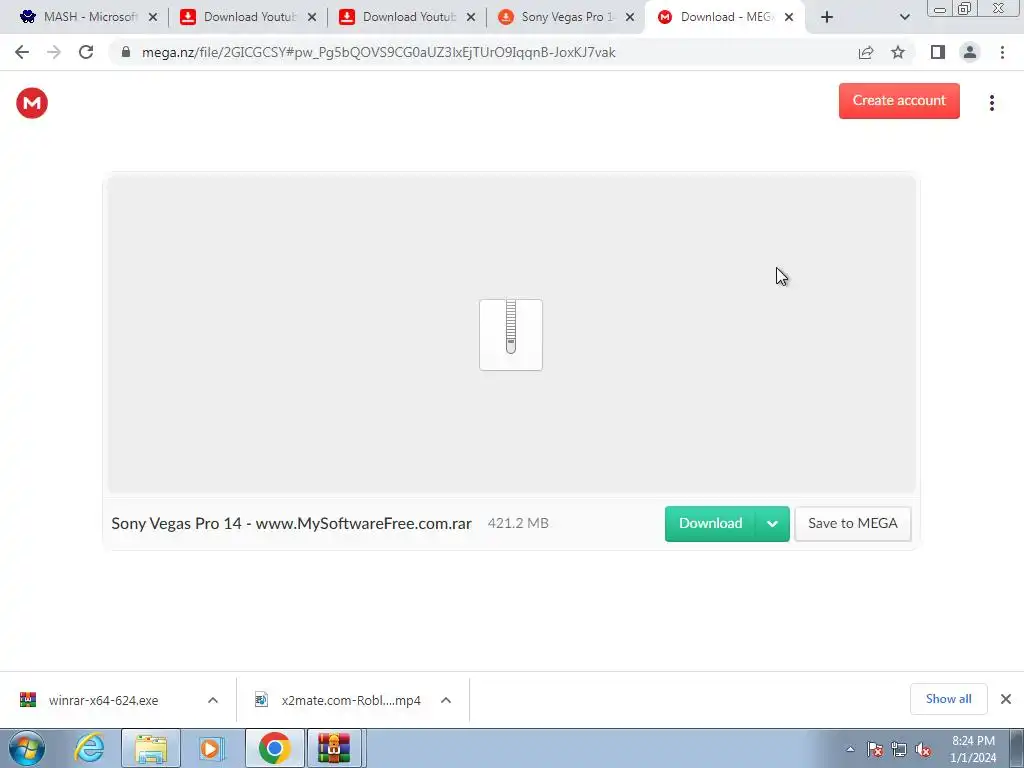Expand the Download options arrow

click(x=772, y=524)
